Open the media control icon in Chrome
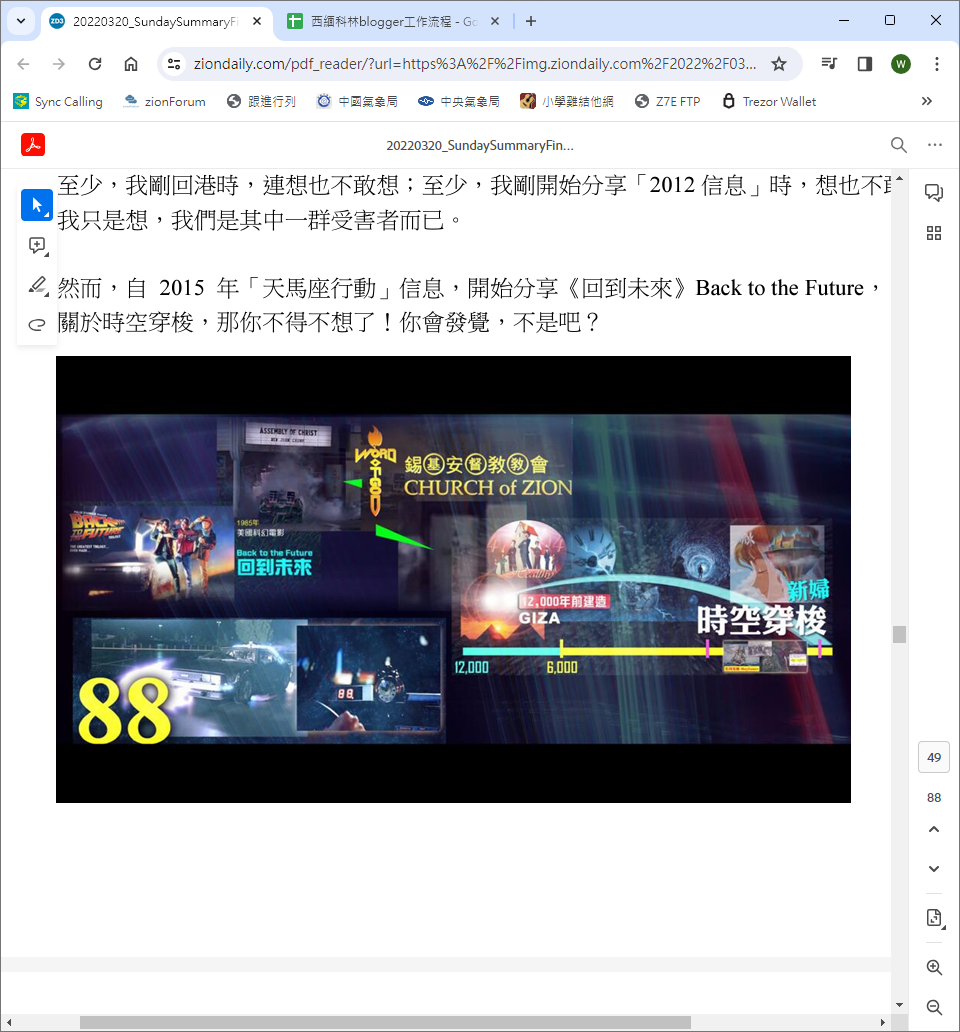The height and width of the screenshot is (1032, 960). (829, 64)
